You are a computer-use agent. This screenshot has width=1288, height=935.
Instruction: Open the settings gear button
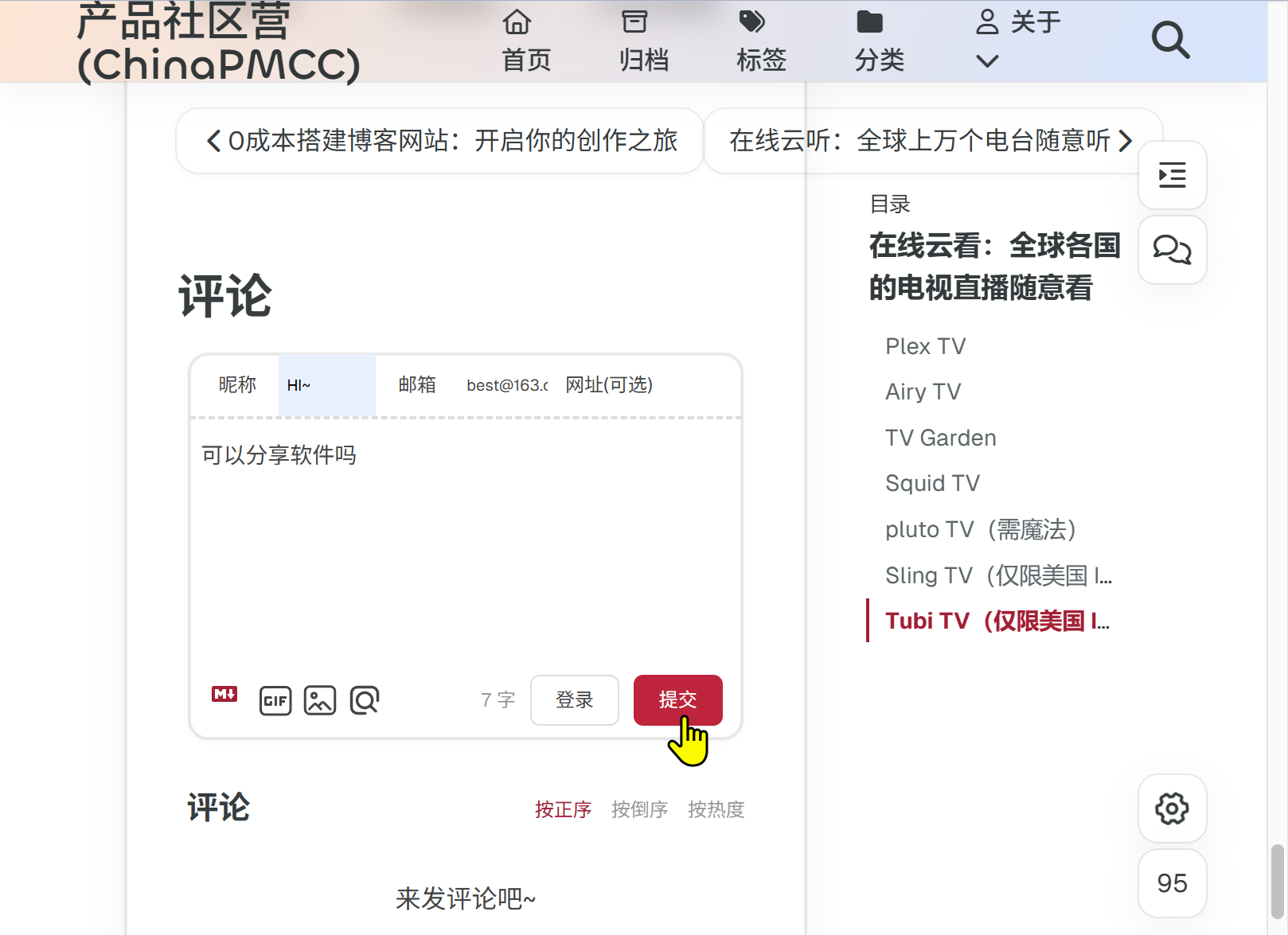point(1172,808)
